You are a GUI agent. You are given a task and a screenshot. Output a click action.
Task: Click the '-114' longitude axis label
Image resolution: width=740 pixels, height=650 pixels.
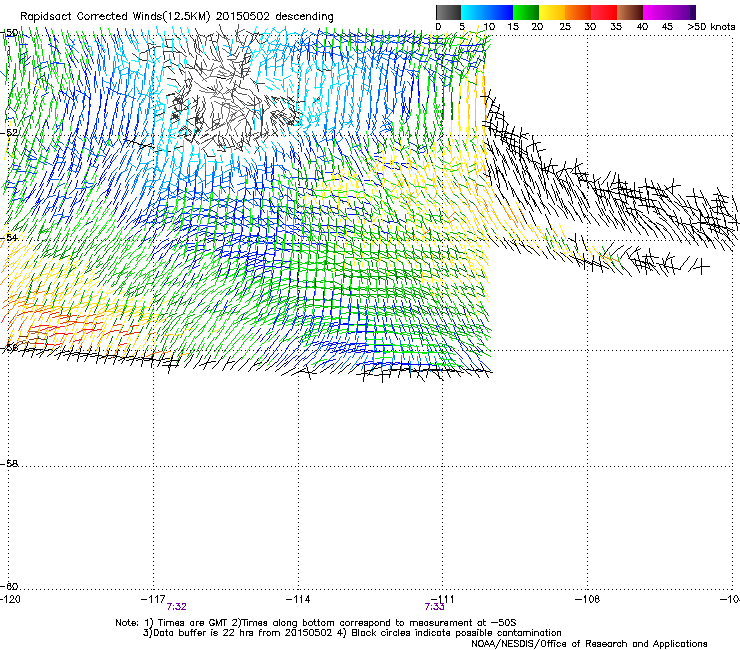pyautogui.click(x=298, y=599)
